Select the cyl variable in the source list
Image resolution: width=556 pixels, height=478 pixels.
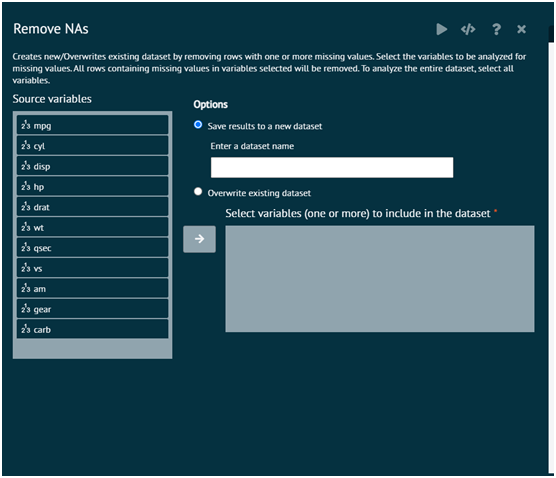pyautogui.click(x=93, y=145)
